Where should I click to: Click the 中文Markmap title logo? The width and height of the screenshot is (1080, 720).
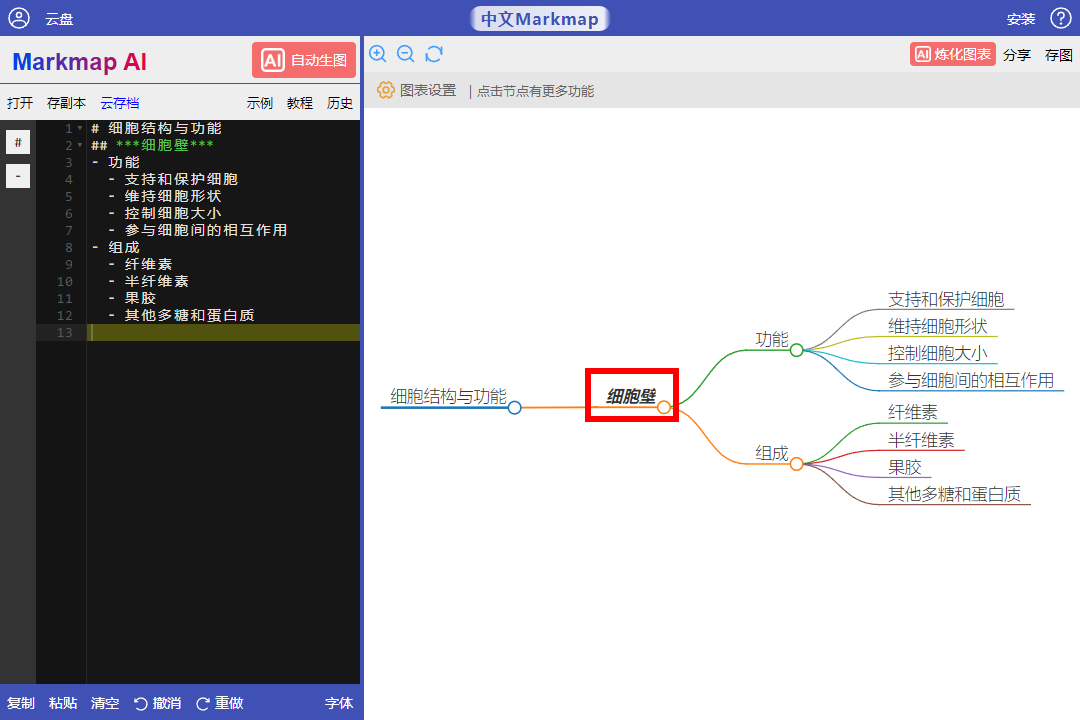coord(539,19)
